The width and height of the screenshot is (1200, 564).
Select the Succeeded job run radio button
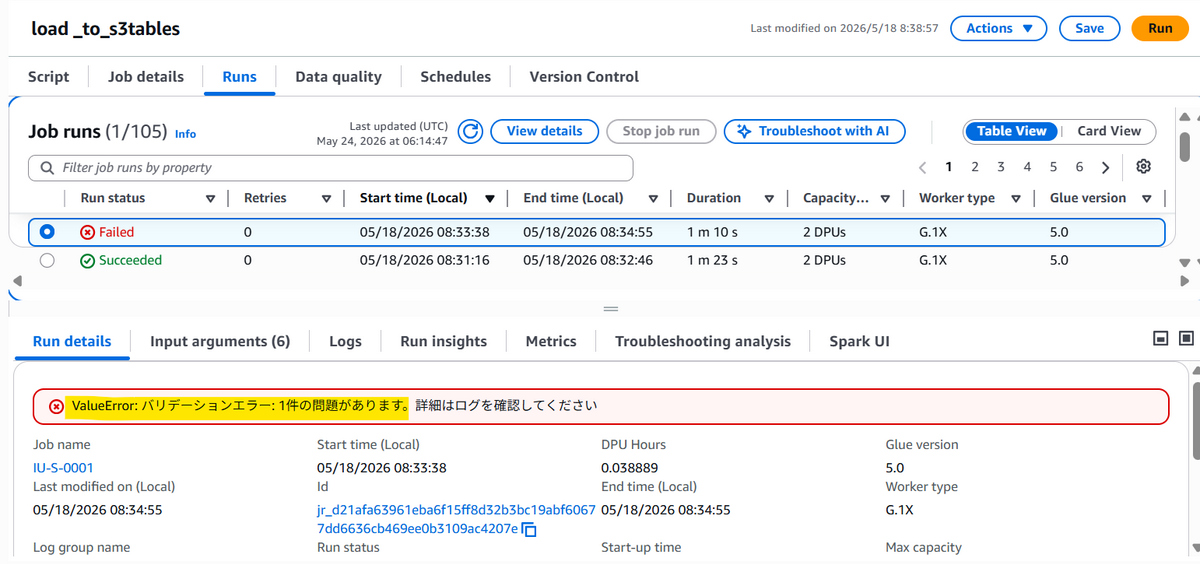tap(47, 260)
